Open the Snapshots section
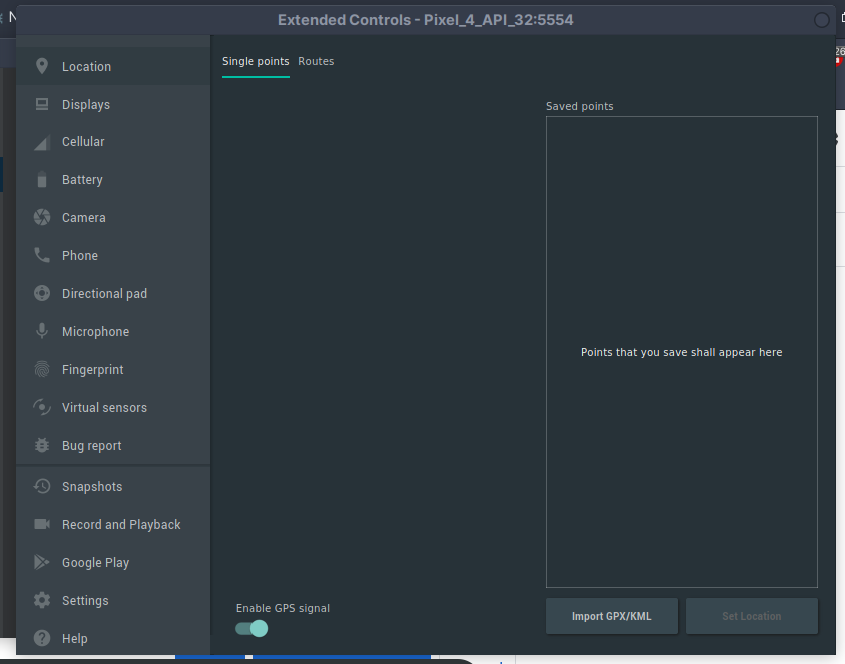The height and width of the screenshot is (664, 845). [x=92, y=486]
